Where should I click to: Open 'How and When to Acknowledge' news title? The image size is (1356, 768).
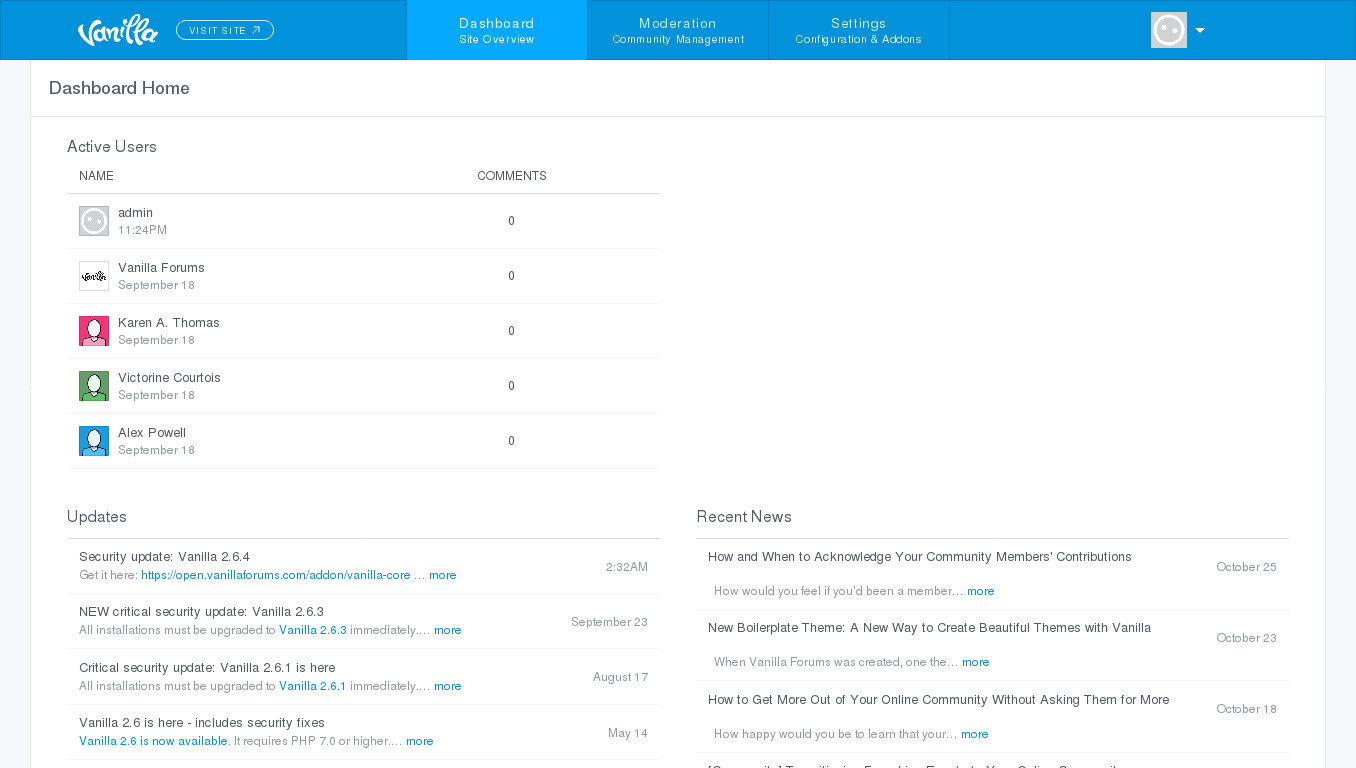click(919, 557)
